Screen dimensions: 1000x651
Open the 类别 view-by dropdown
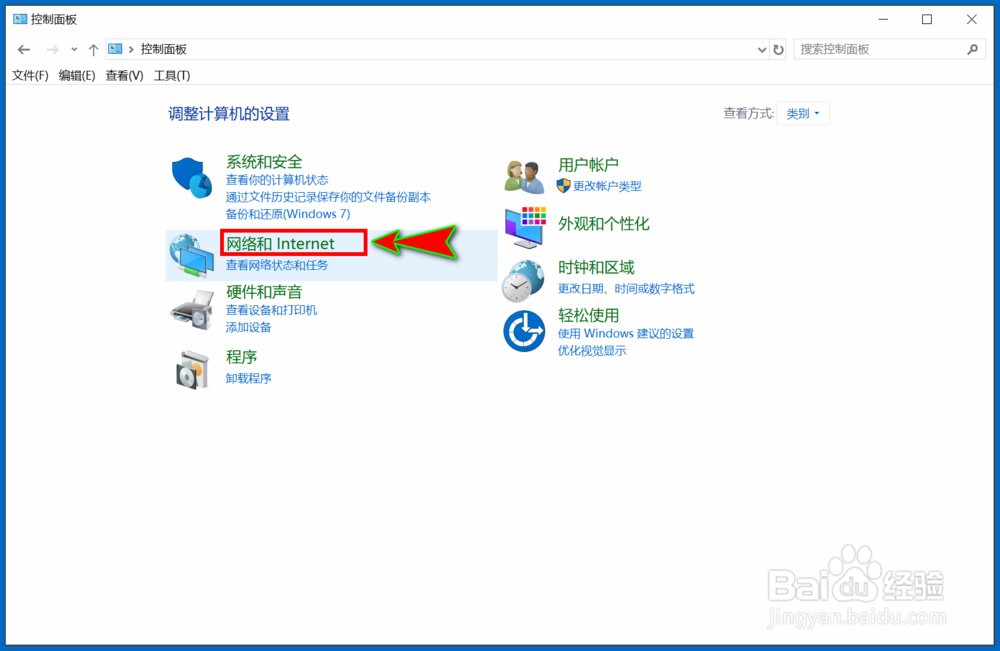pyautogui.click(x=803, y=113)
